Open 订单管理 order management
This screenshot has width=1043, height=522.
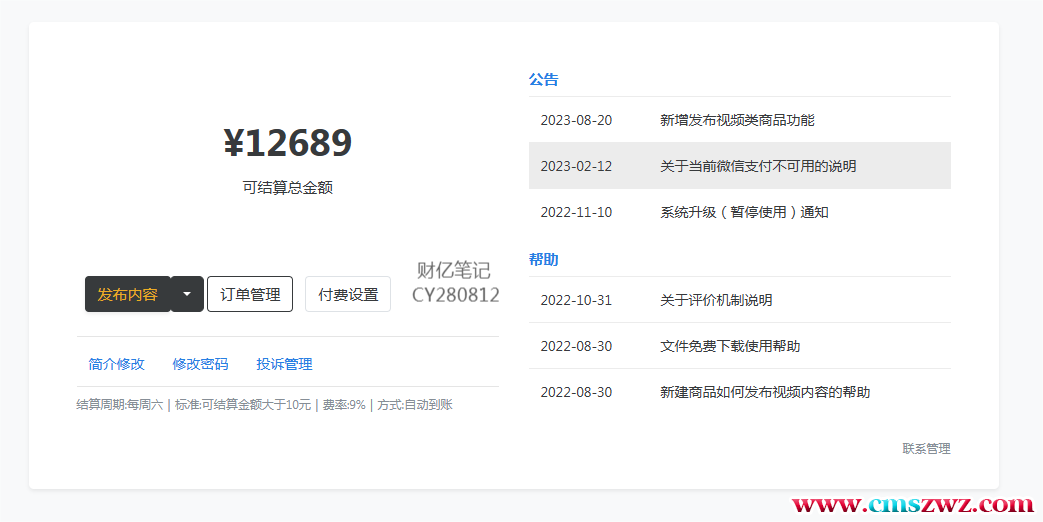point(250,294)
